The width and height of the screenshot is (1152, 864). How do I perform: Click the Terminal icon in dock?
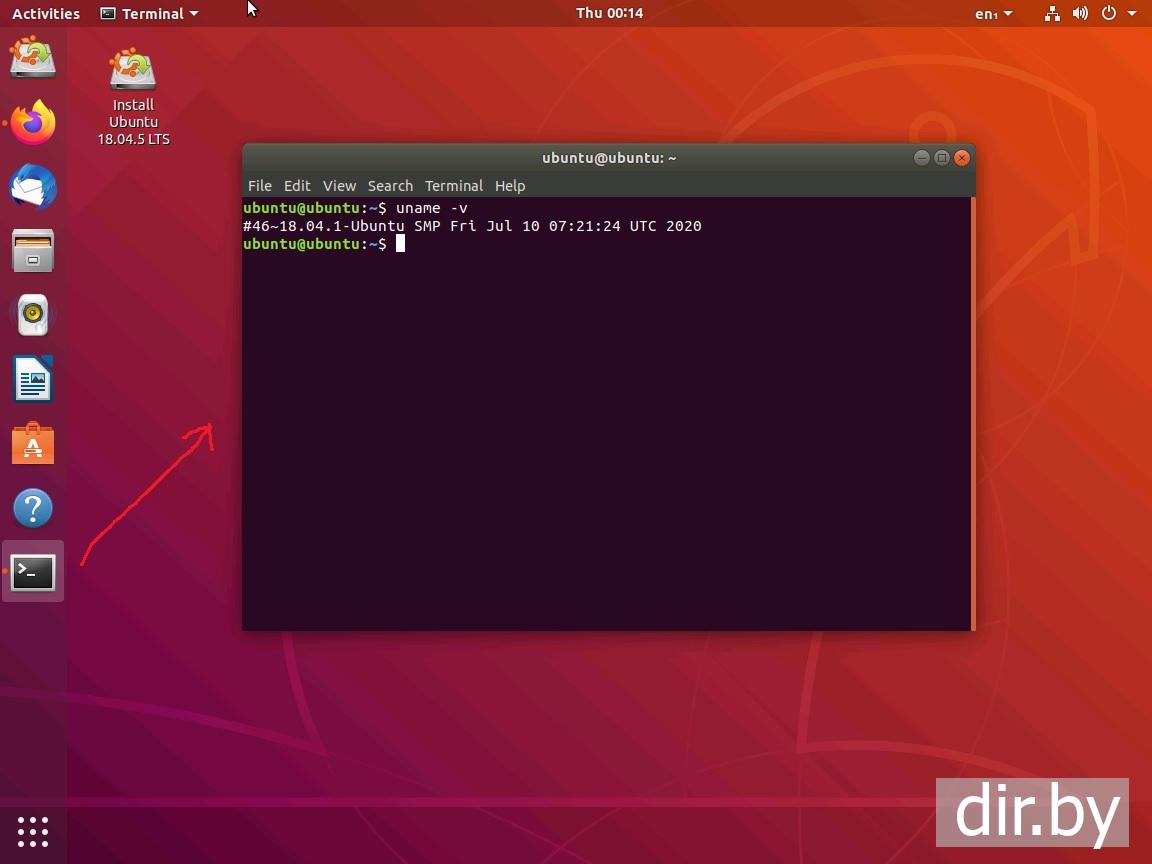tap(33, 572)
